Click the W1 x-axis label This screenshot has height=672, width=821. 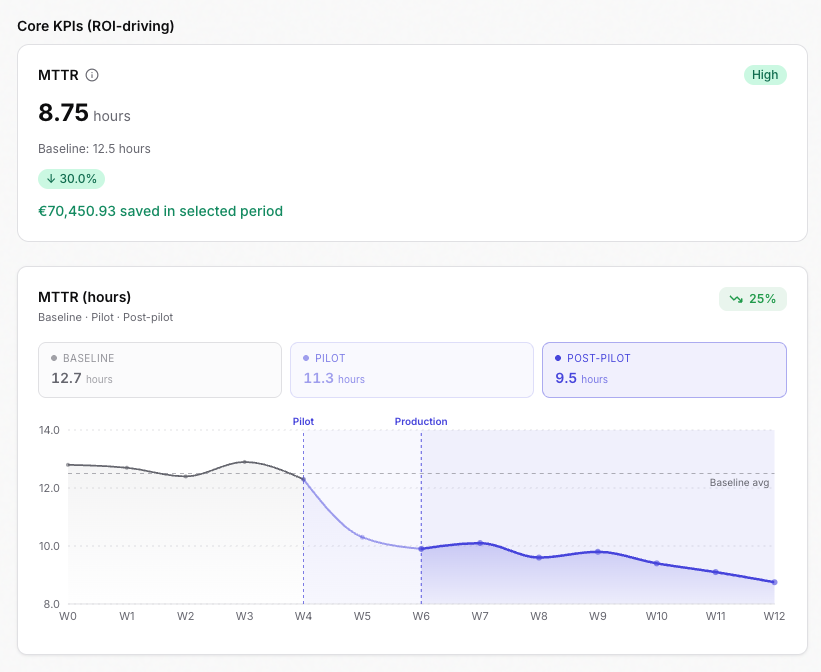point(127,616)
